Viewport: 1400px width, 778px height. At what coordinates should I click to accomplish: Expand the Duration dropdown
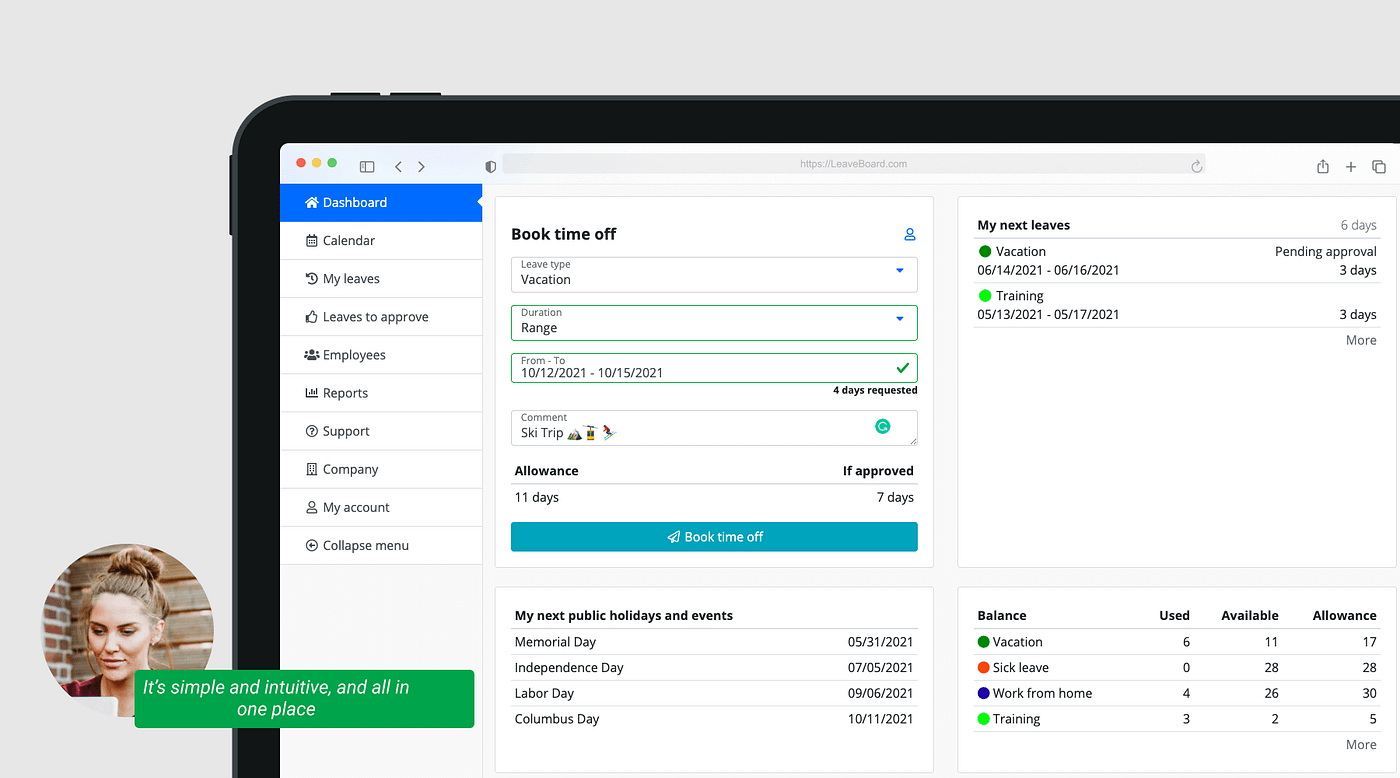[x=714, y=322]
